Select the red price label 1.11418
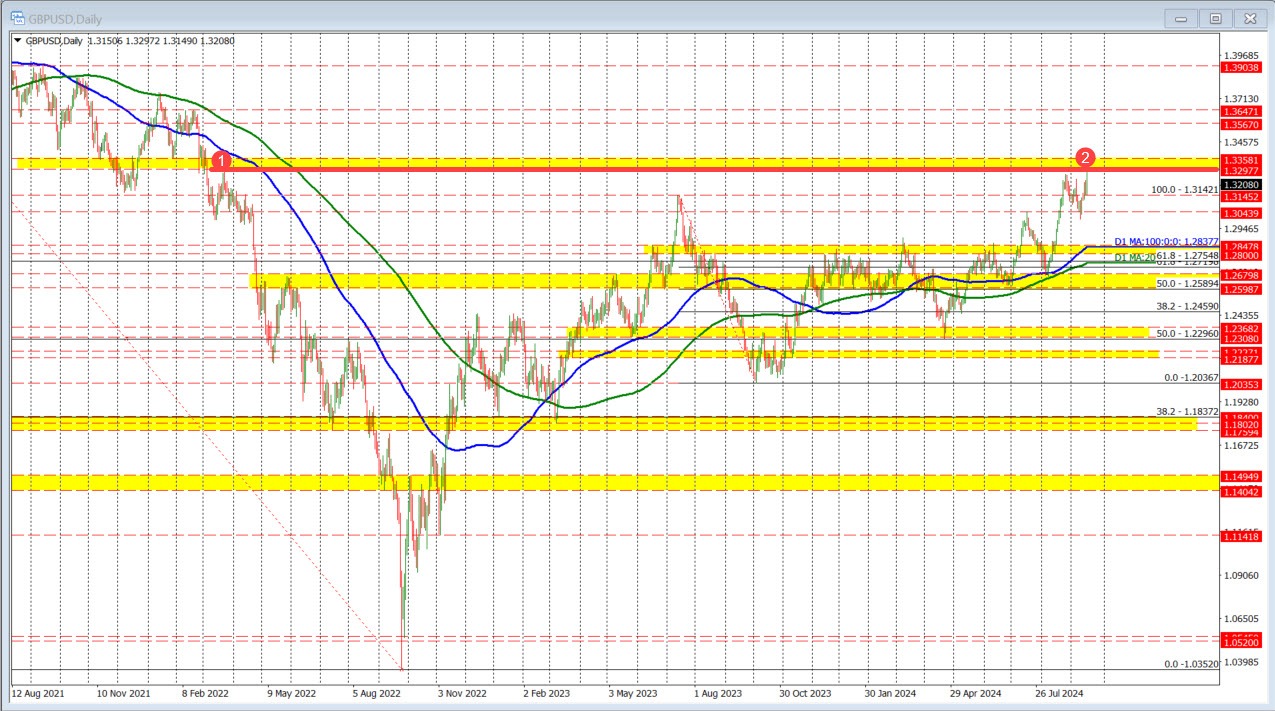The image size is (1275, 711). [x=1240, y=537]
